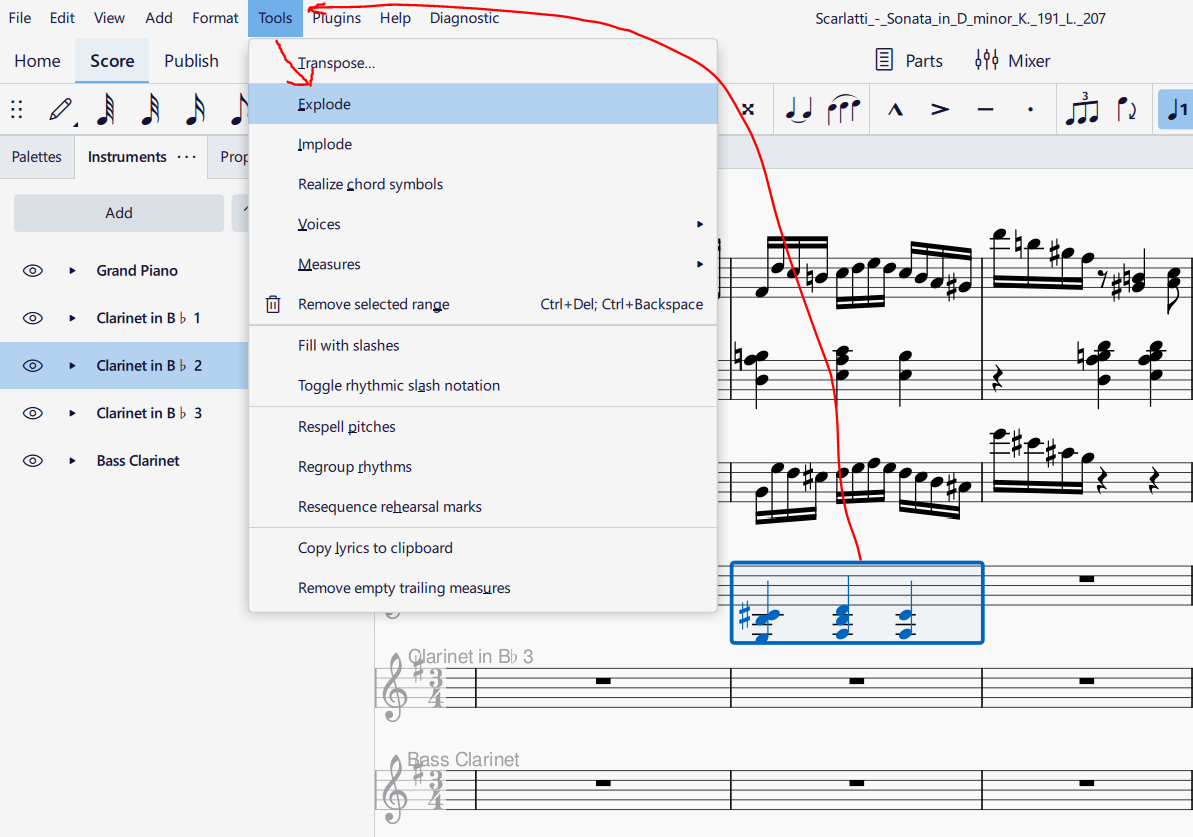This screenshot has height=837, width=1193.
Task: Select Regroup rhythms
Action: tap(483, 466)
